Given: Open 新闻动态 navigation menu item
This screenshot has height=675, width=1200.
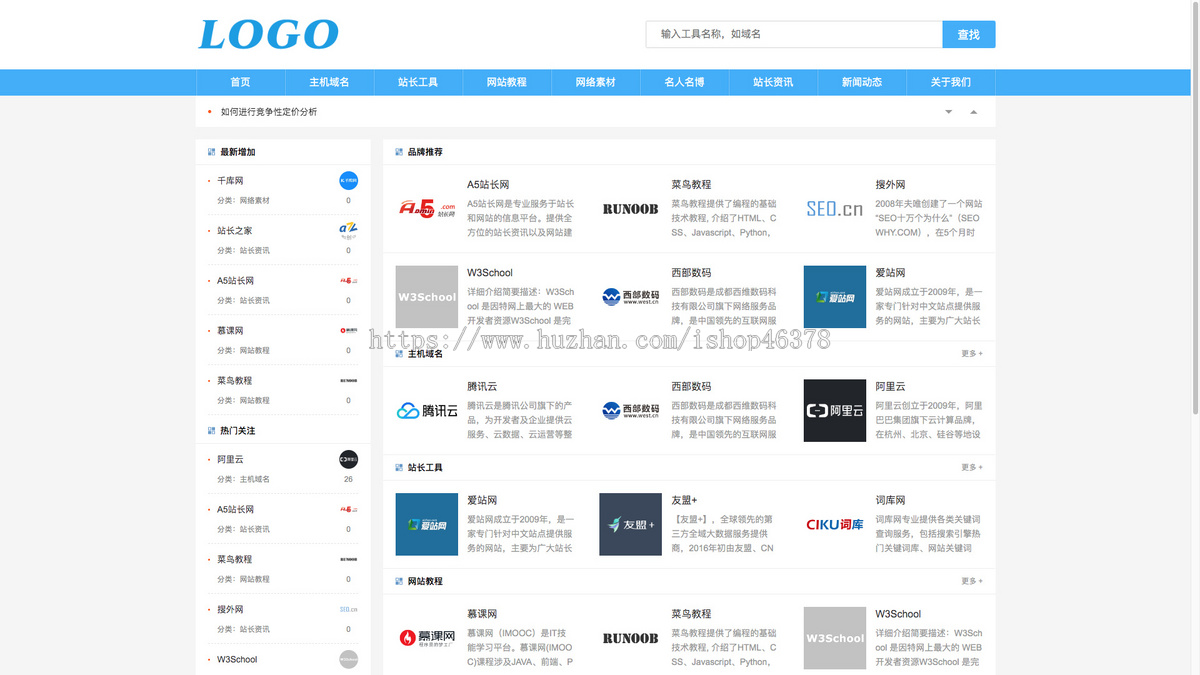Looking at the screenshot, I should coord(862,82).
